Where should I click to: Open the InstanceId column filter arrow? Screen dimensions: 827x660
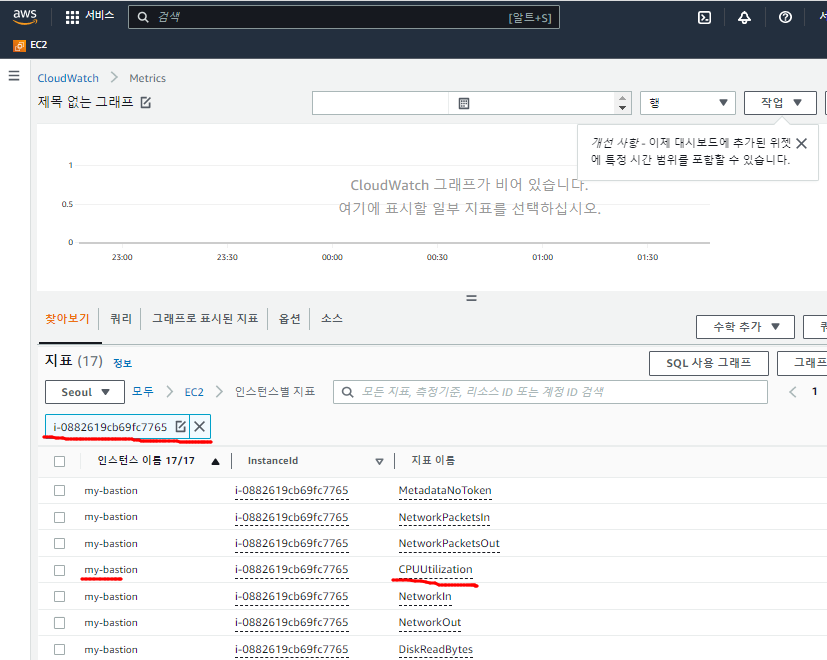coord(379,462)
